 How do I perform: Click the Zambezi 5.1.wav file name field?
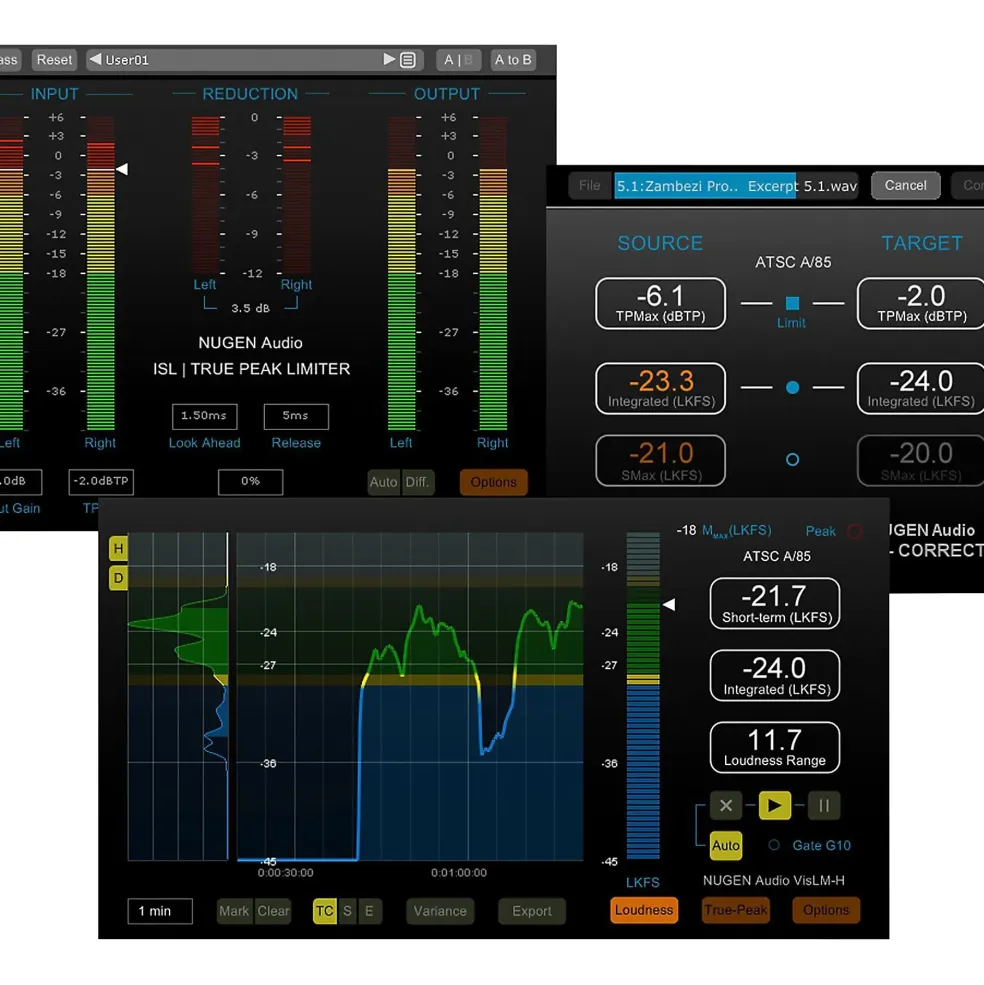tap(736, 186)
